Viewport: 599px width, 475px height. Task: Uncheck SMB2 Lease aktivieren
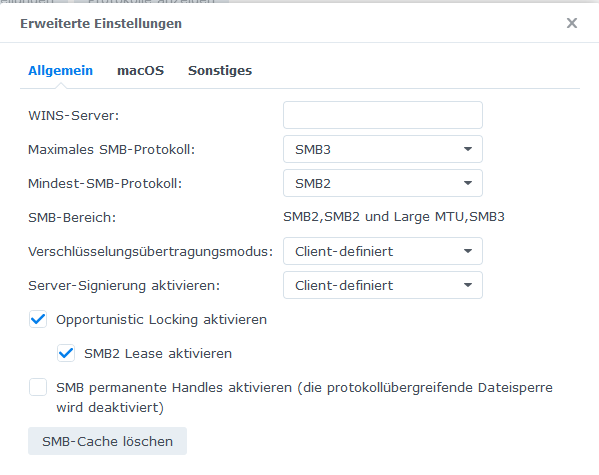(x=66, y=353)
